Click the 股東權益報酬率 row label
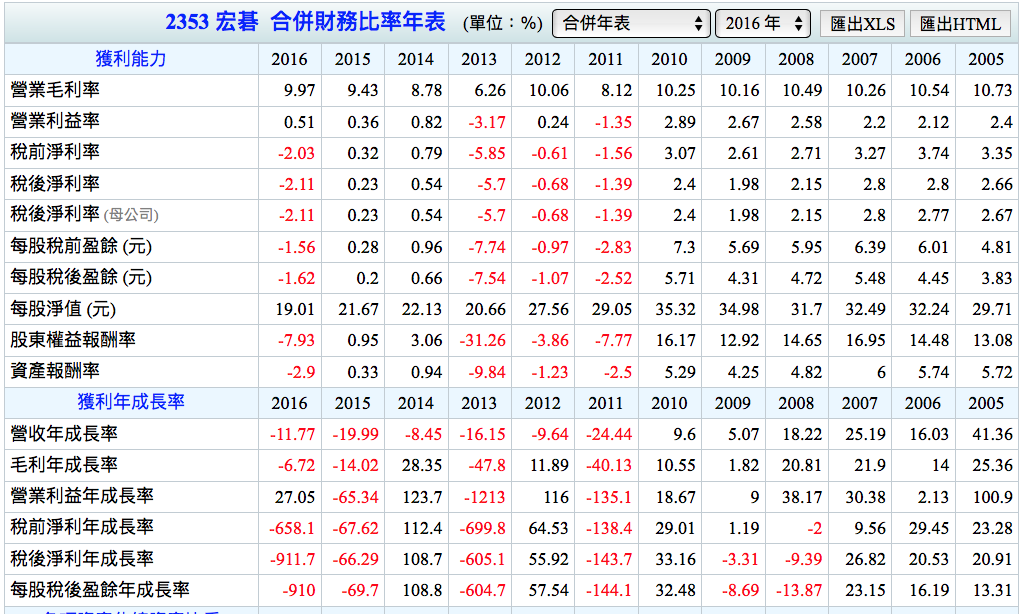The image size is (1029, 614). pyautogui.click(x=73, y=340)
